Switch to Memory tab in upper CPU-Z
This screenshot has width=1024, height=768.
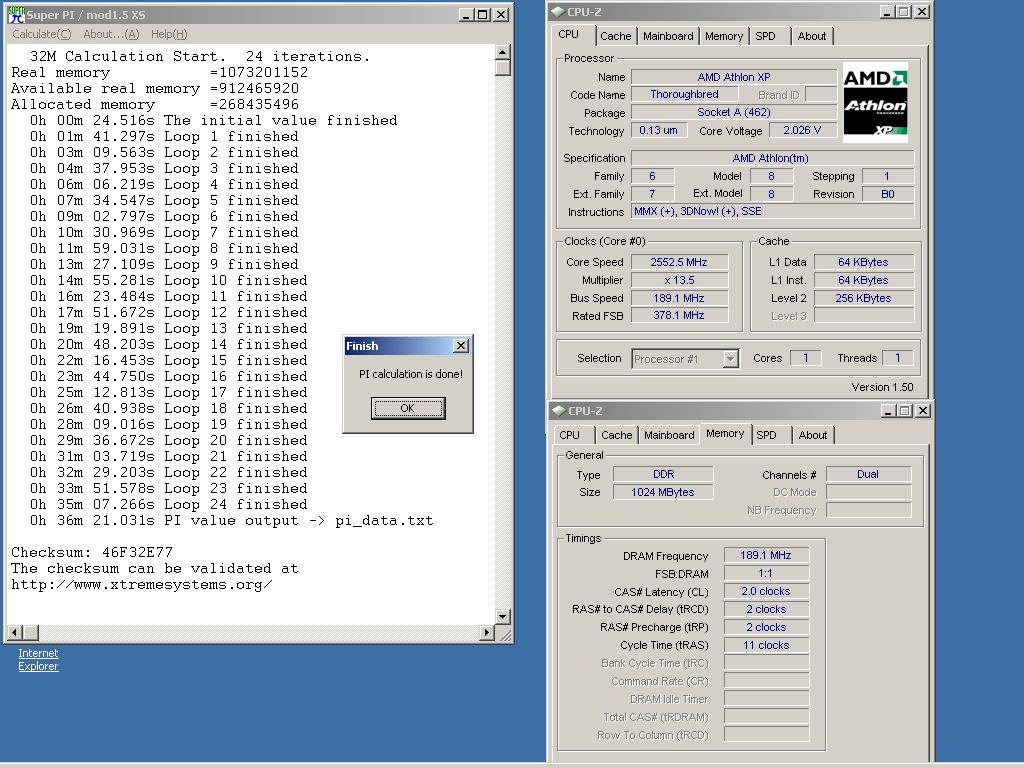point(724,36)
